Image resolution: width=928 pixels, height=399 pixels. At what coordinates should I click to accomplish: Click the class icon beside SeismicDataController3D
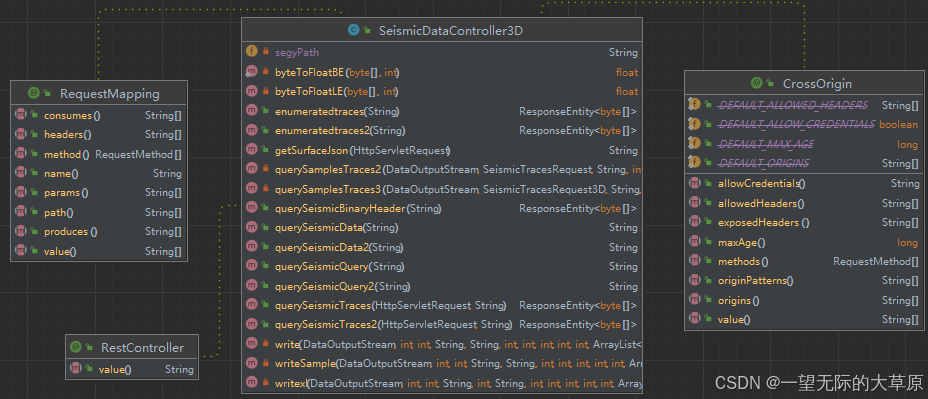354,30
